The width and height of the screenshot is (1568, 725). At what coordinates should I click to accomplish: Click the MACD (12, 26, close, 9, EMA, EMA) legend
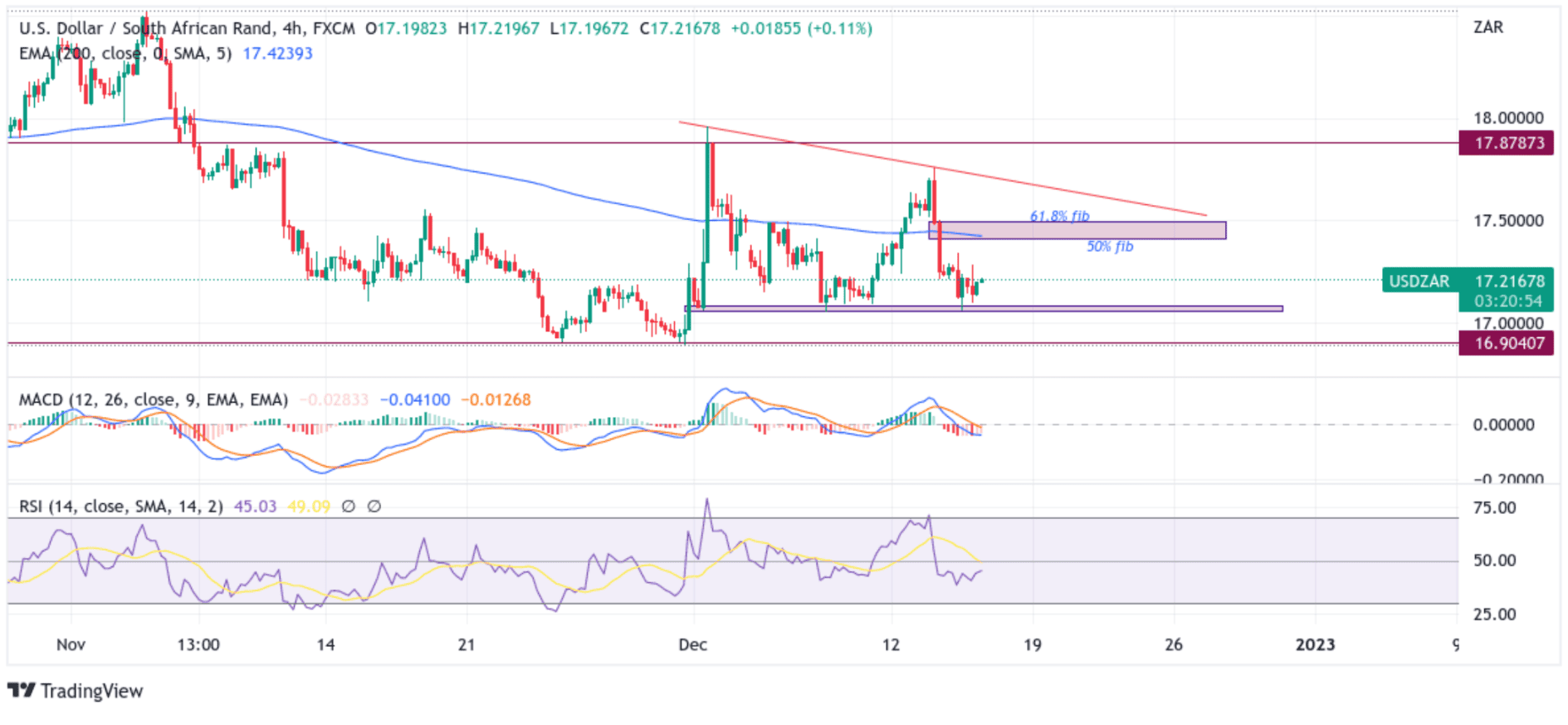click(154, 399)
